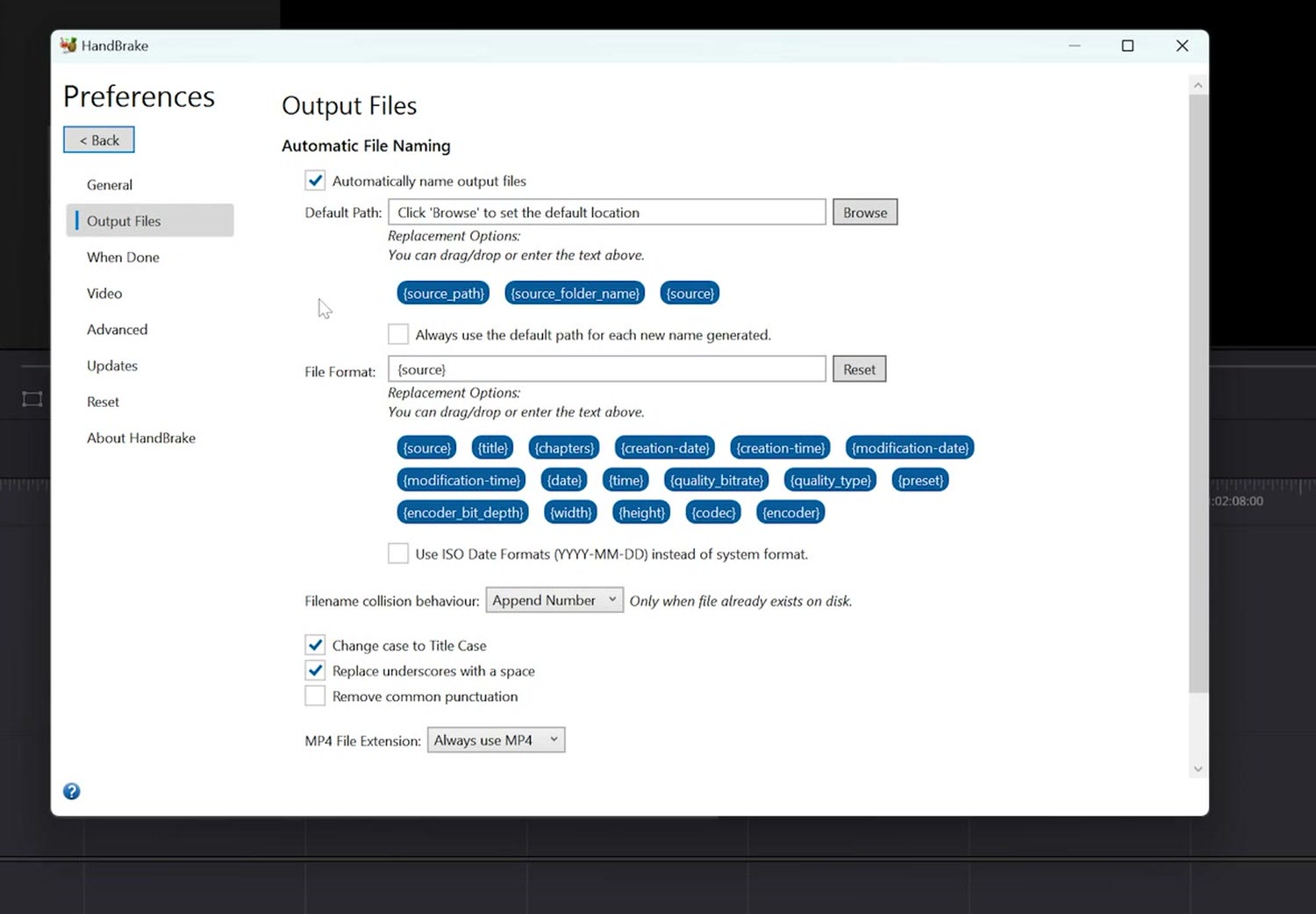The height and width of the screenshot is (914, 1316).
Task: Click the File Format text field
Action: [607, 369]
